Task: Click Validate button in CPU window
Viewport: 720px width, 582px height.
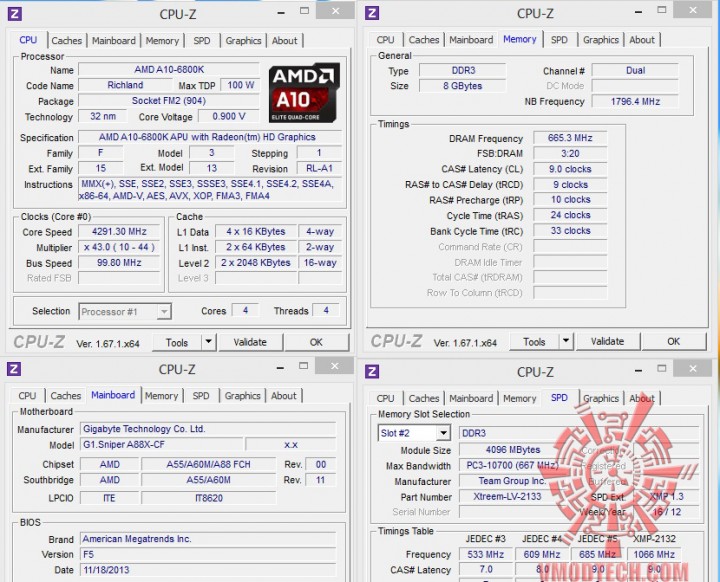Action: [x=250, y=342]
